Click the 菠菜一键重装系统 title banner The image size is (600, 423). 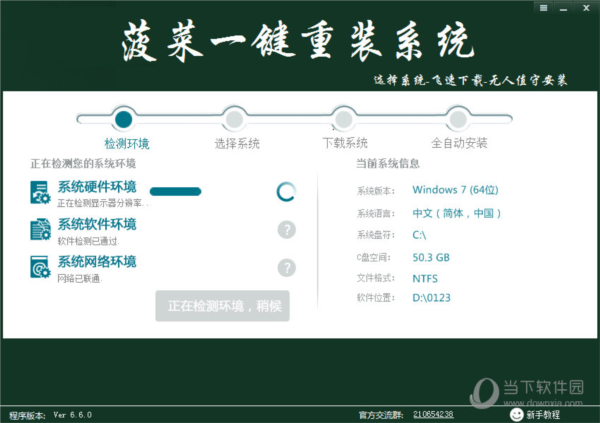[x=298, y=41]
